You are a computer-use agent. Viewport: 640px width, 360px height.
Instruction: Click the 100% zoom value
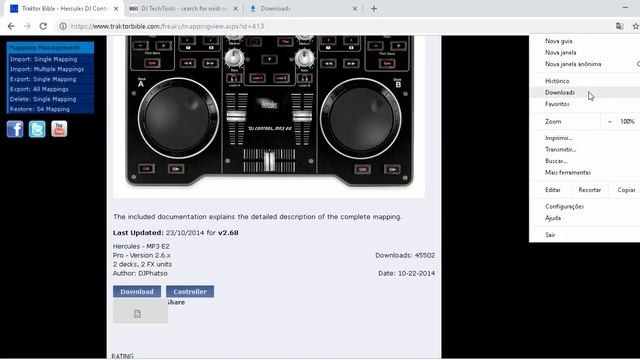click(x=627, y=122)
